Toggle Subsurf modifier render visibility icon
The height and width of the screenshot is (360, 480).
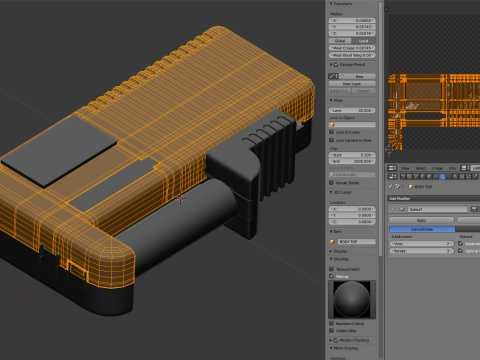(x=474, y=209)
